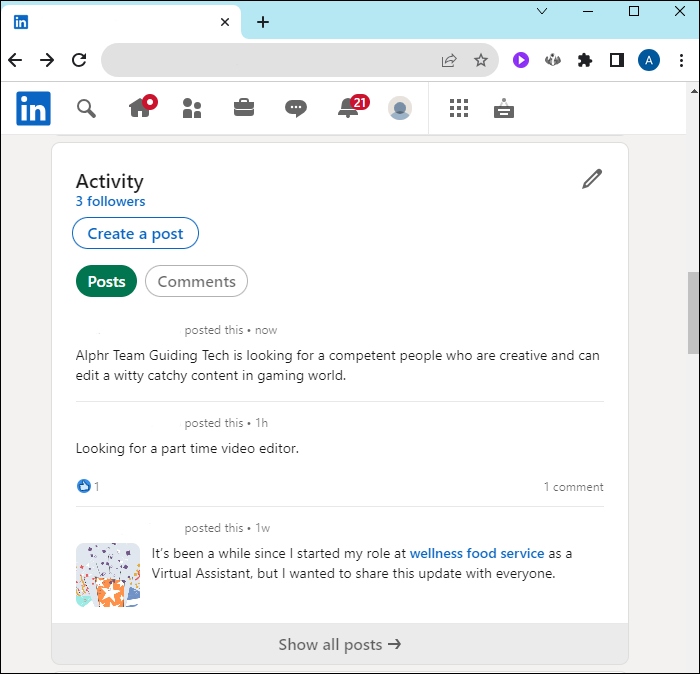Open the 'Looking for a part time video editor' post
Image resolution: width=700 pixels, height=674 pixels.
(x=187, y=448)
